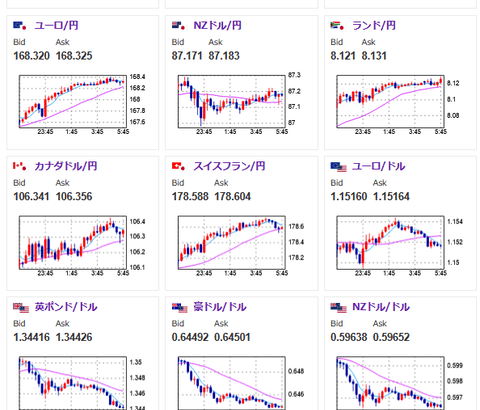Click the 豪ドル/ドル Bid price 0.64492

pos(190,337)
